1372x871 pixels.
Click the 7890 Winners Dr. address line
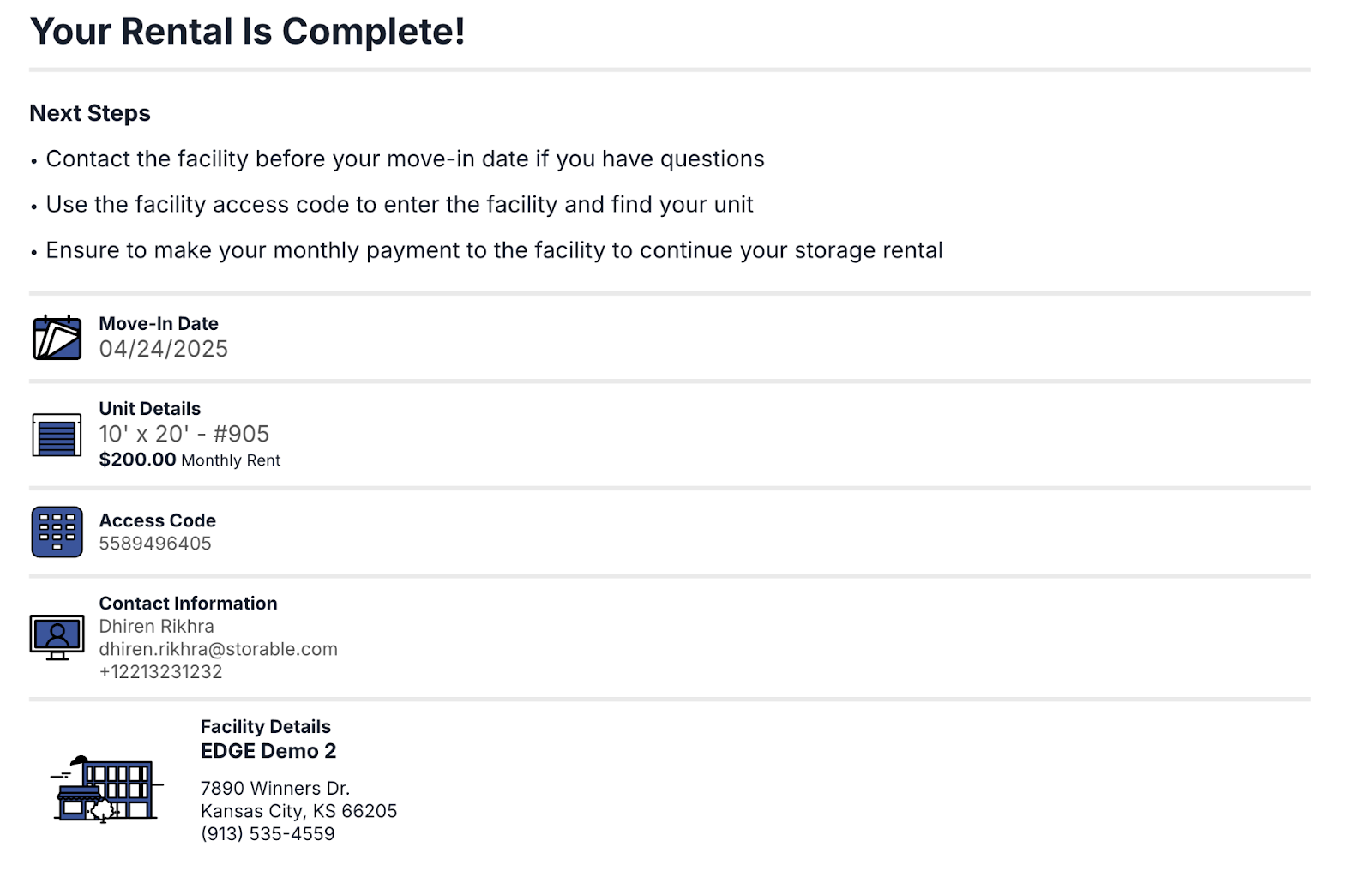(x=274, y=788)
